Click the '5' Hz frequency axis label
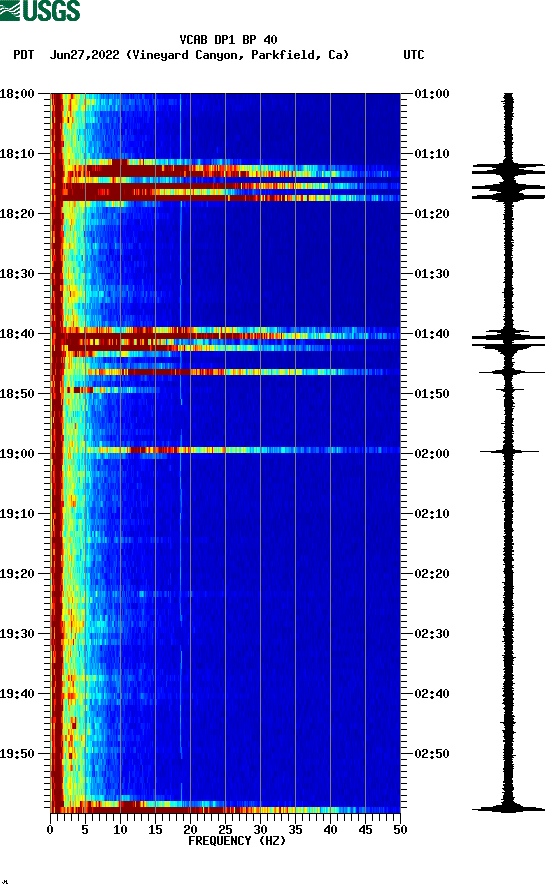Screen dimensions: 552x893 (x=85, y=830)
